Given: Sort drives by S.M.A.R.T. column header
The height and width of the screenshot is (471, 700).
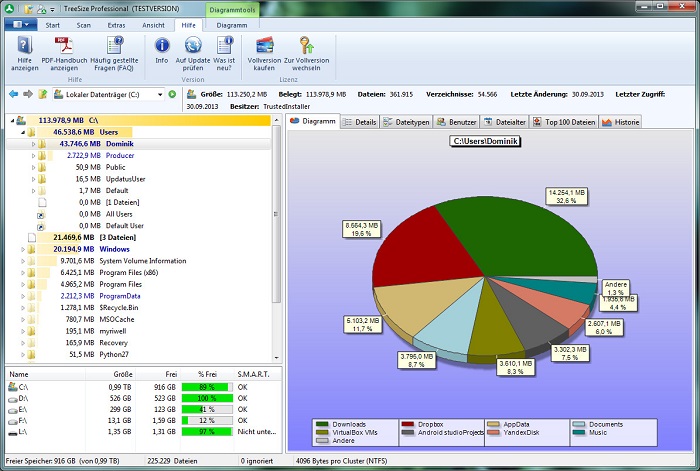Looking at the screenshot, I should (258, 374).
